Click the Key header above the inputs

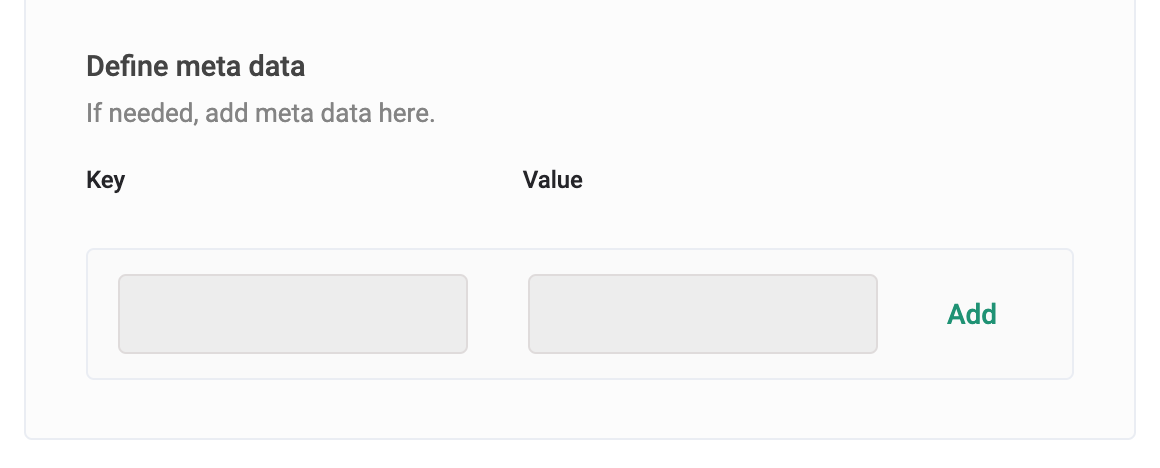(x=106, y=180)
